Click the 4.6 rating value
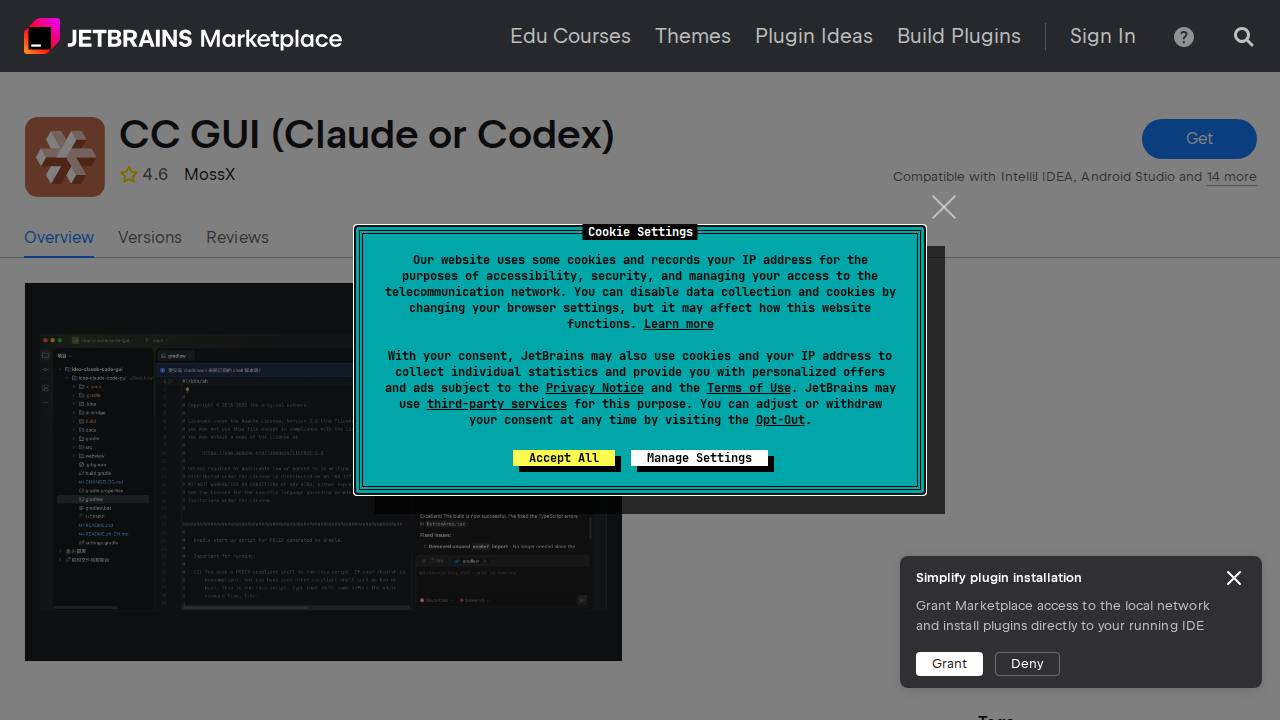The image size is (1280, 720). (x=155, y=175)
